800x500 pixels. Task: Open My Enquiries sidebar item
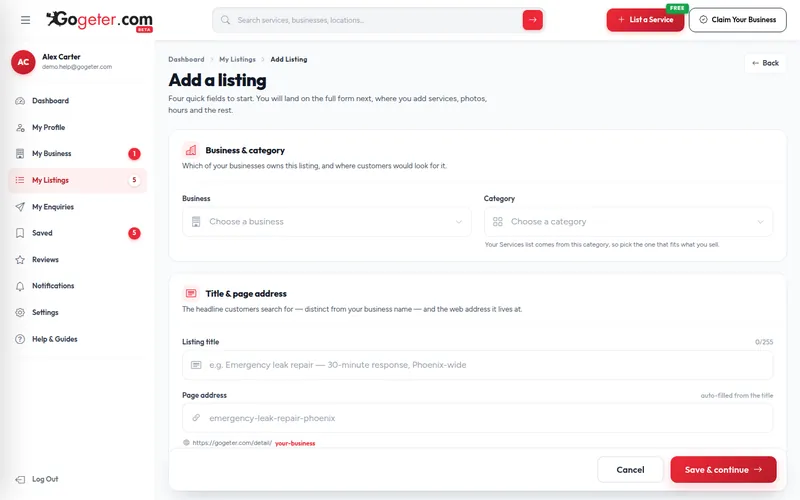point(78,207)
